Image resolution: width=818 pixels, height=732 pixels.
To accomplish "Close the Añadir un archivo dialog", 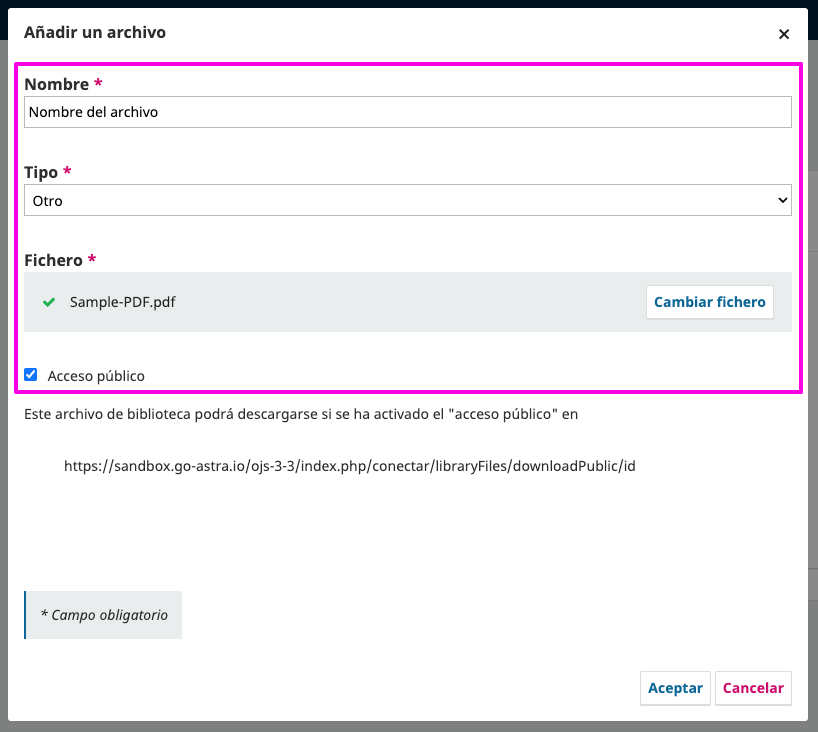I will (784, 34).
